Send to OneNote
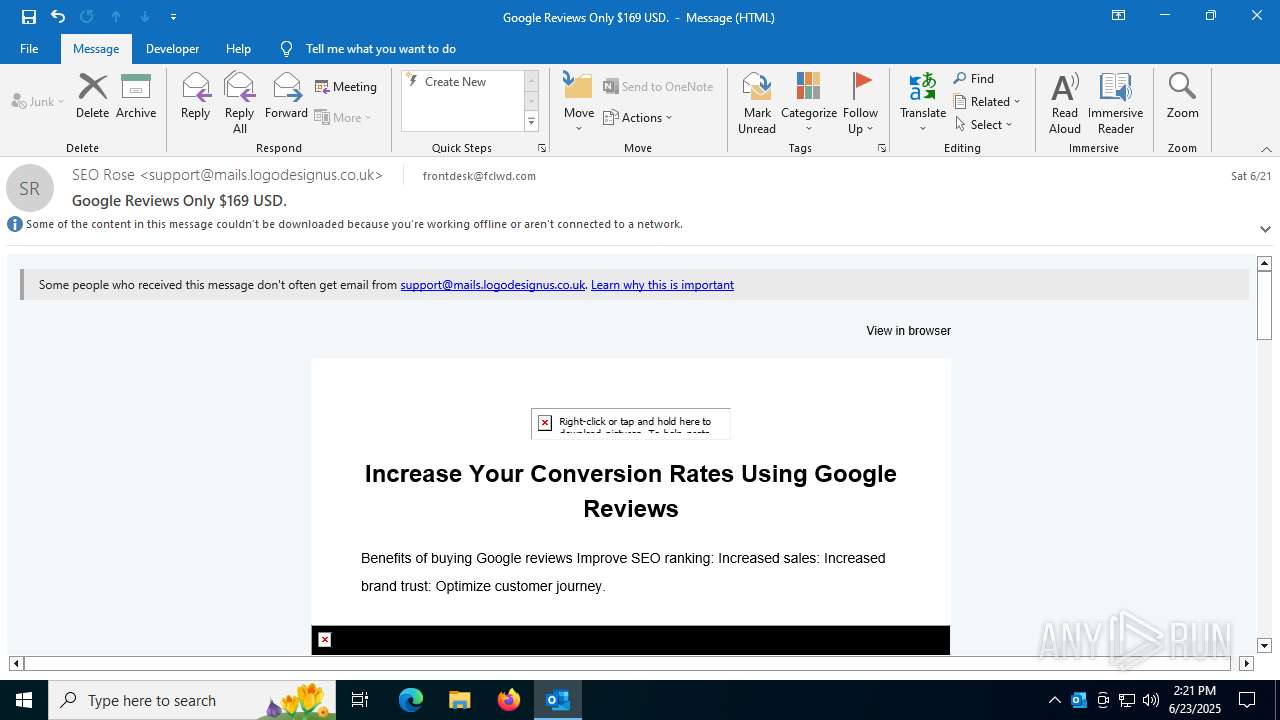The image size is (1280, 720). [658, 87]
